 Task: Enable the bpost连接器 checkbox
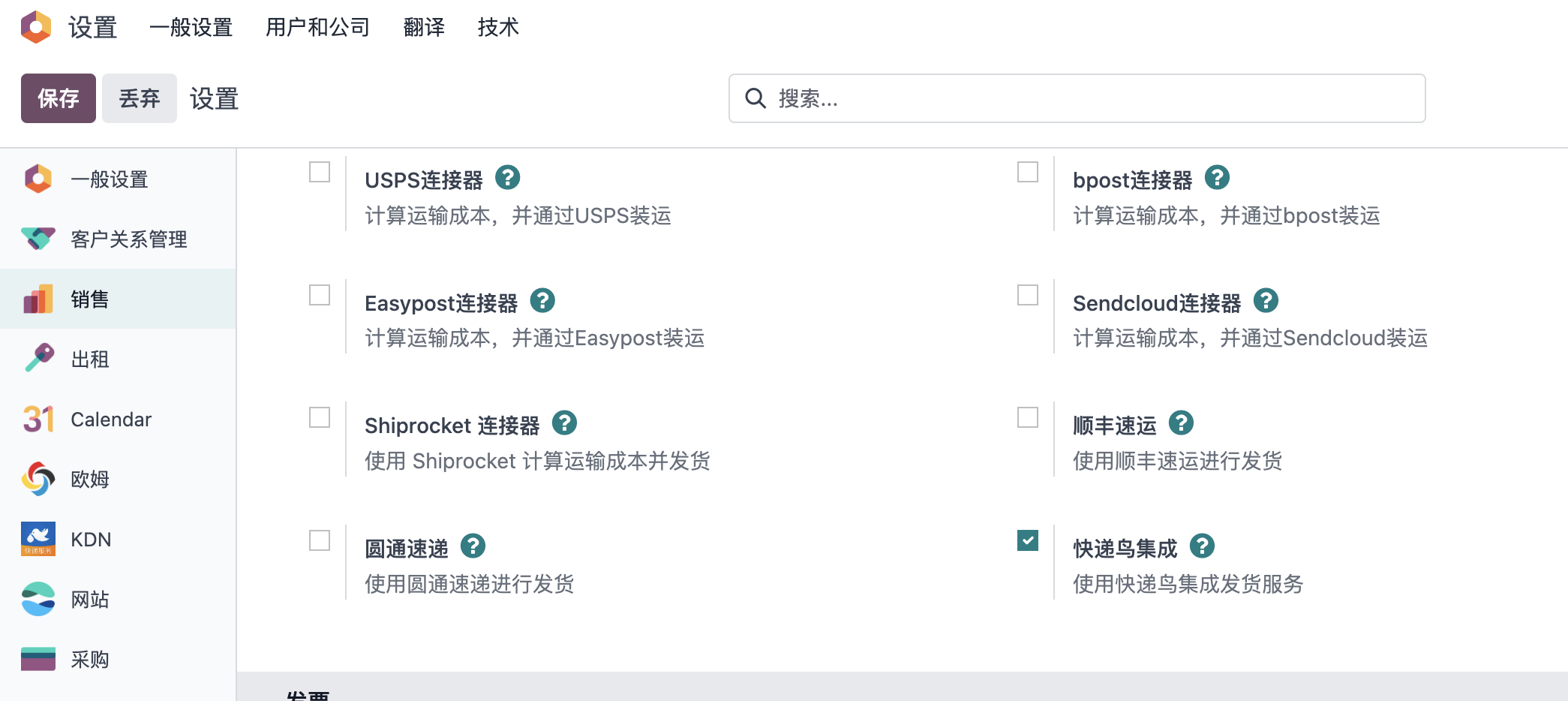pyautogui.click(x=1028, y=172)
